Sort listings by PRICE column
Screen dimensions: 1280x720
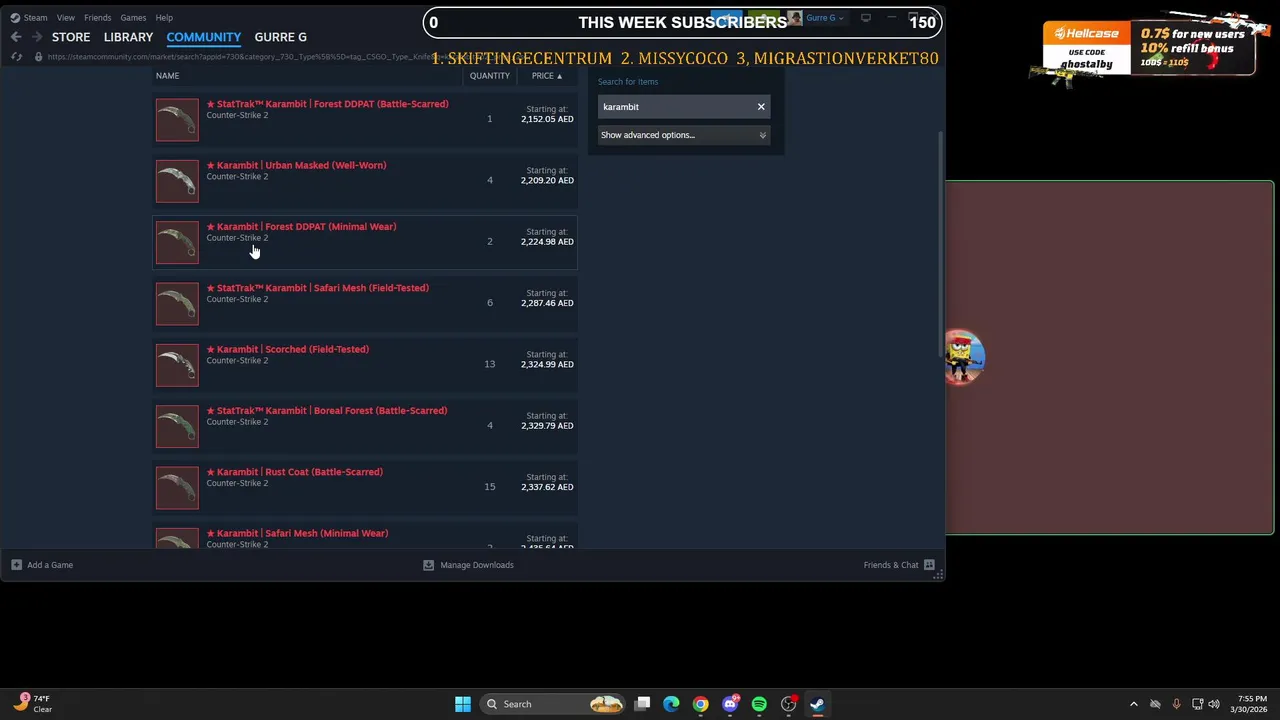tap(547, 76)
